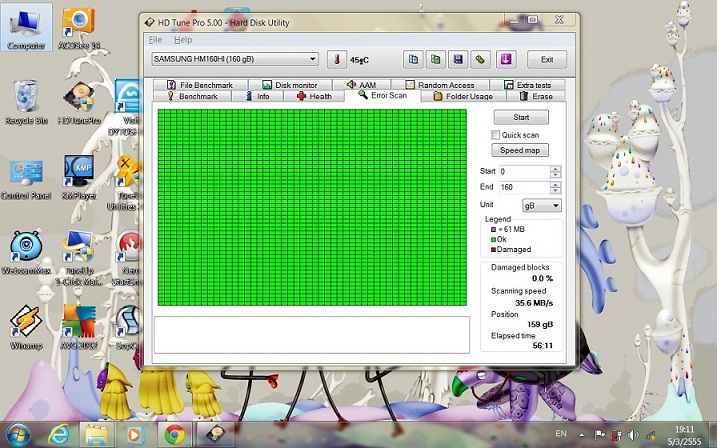
Task: Click the thermometer temperature icon
Action: [x=335, y=59]
